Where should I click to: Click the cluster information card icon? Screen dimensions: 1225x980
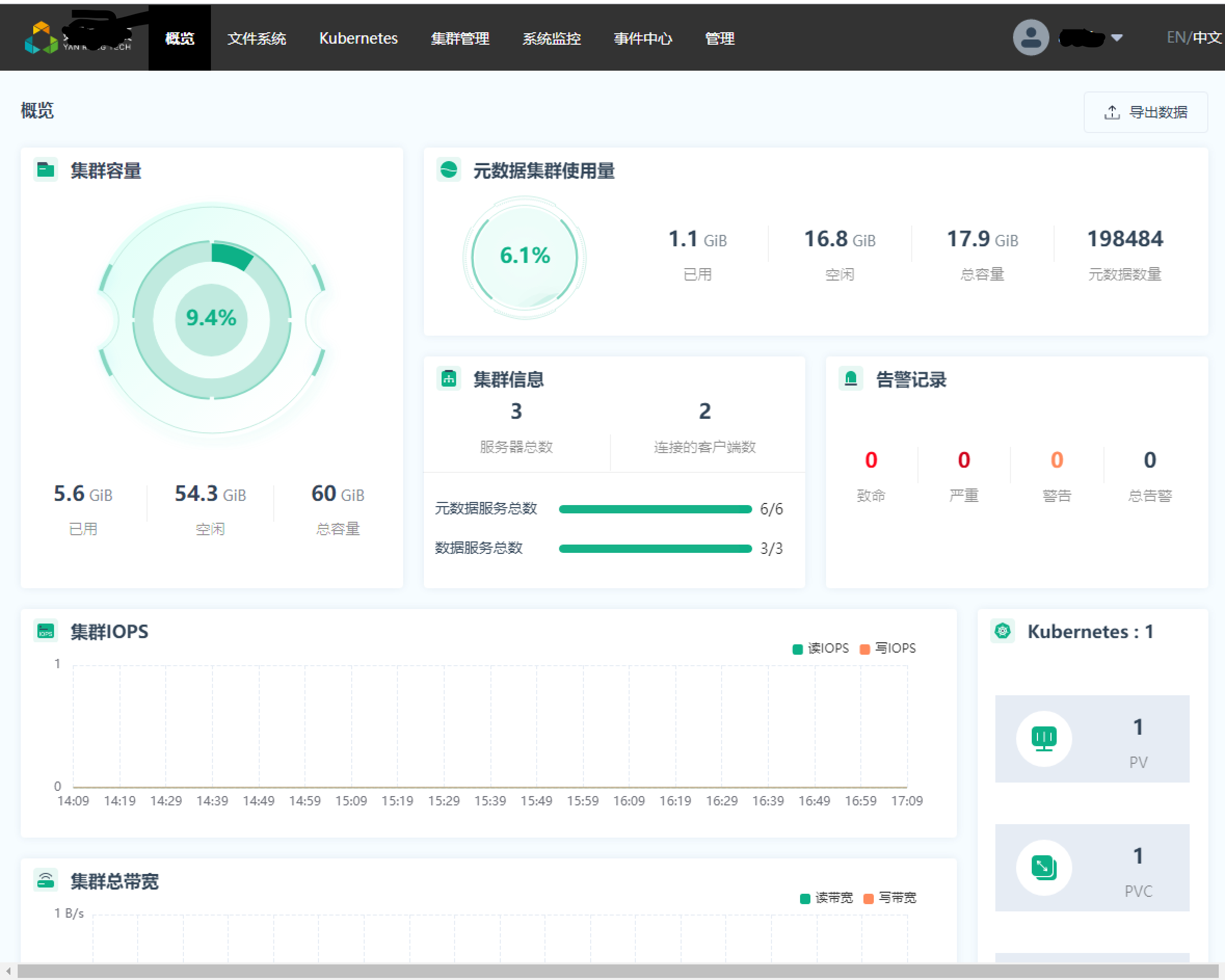coord(448,378)
